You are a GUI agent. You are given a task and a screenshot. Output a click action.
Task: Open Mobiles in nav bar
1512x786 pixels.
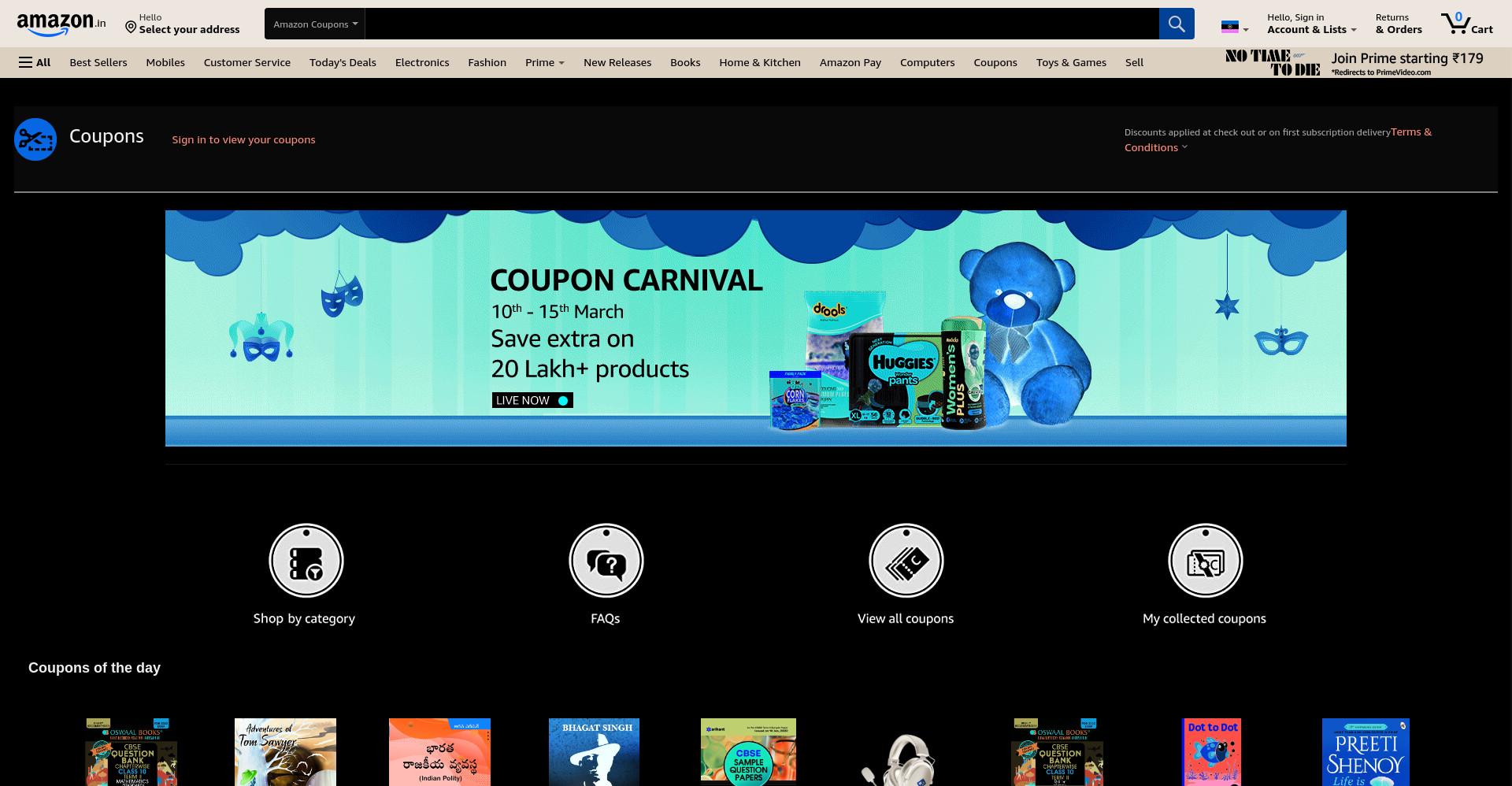(165, 62)
